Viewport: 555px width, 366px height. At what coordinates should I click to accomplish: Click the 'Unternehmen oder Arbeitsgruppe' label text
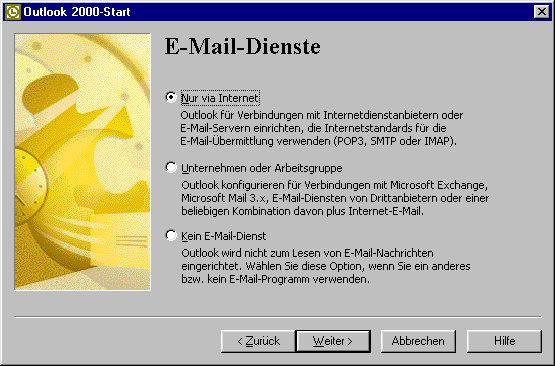[x=262, y=168]
